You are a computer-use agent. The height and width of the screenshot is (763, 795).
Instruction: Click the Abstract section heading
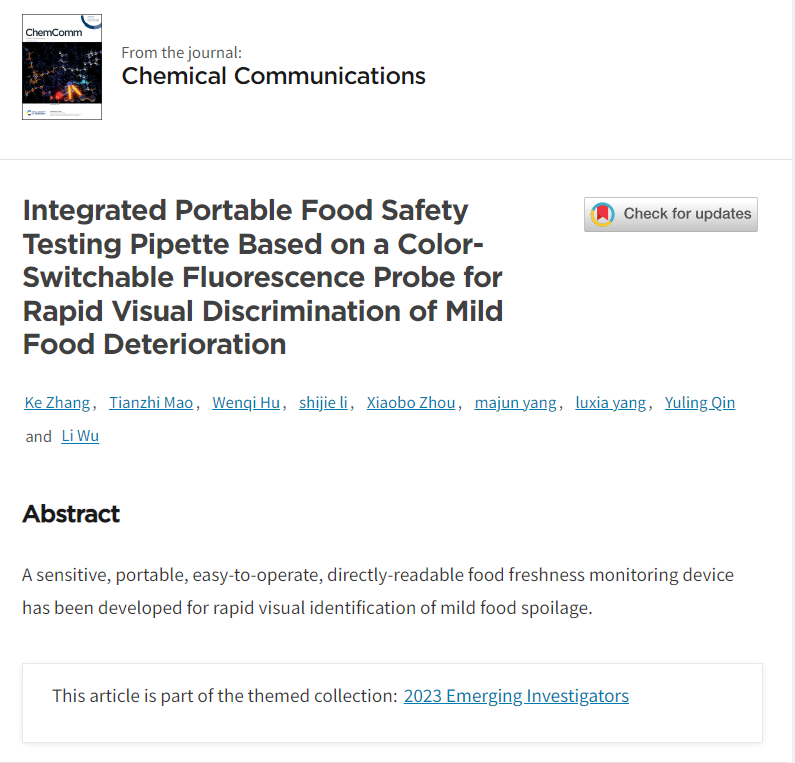click(x=71, y=514)
